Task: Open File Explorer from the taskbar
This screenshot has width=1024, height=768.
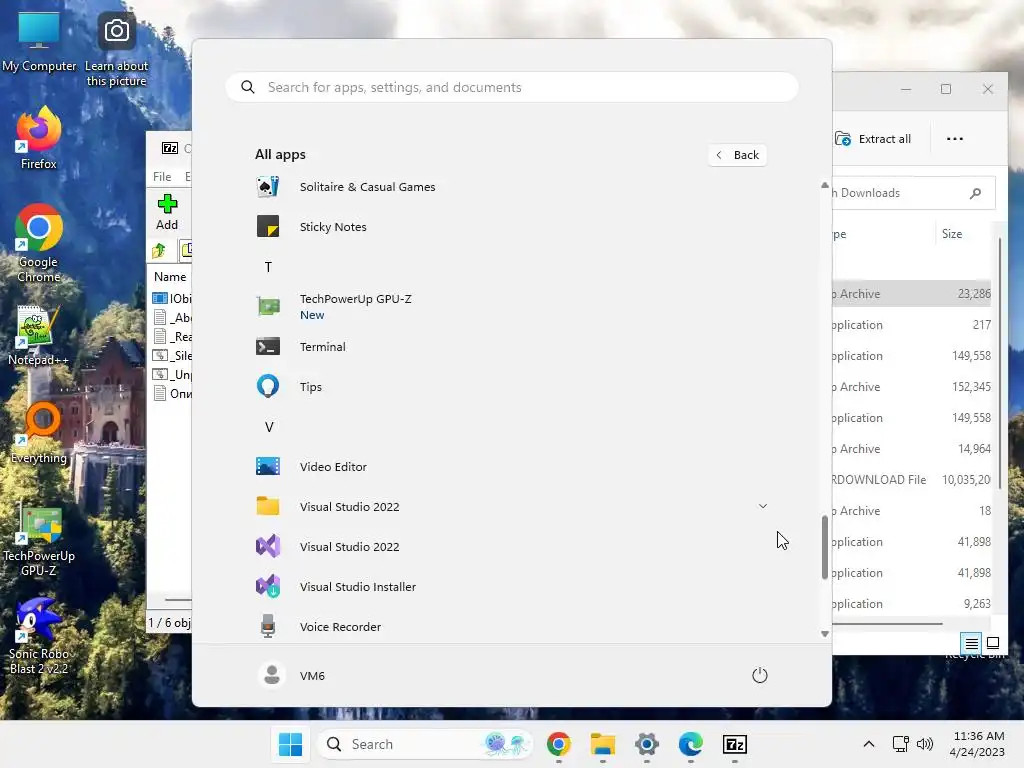Action: coord(603,744)
